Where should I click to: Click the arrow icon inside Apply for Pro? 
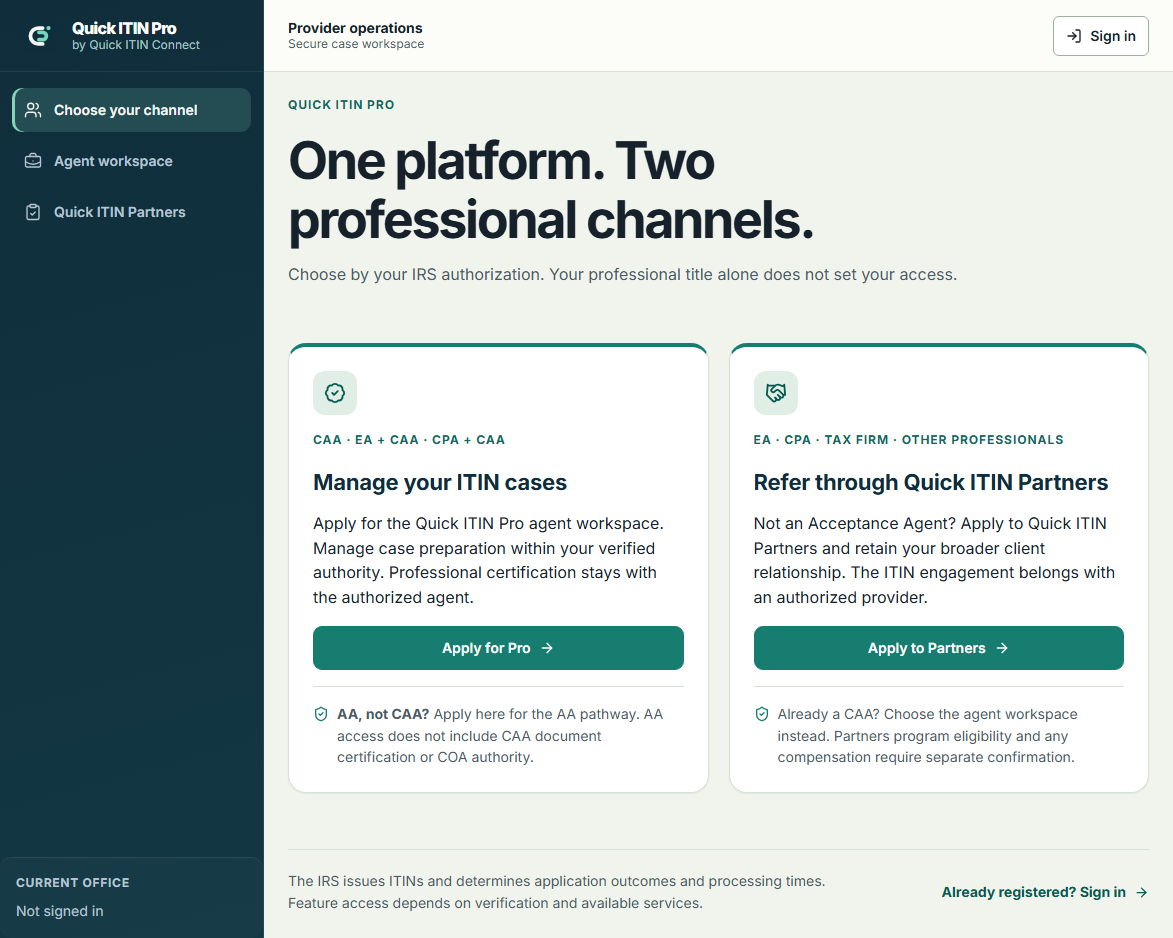click(547, 648)
